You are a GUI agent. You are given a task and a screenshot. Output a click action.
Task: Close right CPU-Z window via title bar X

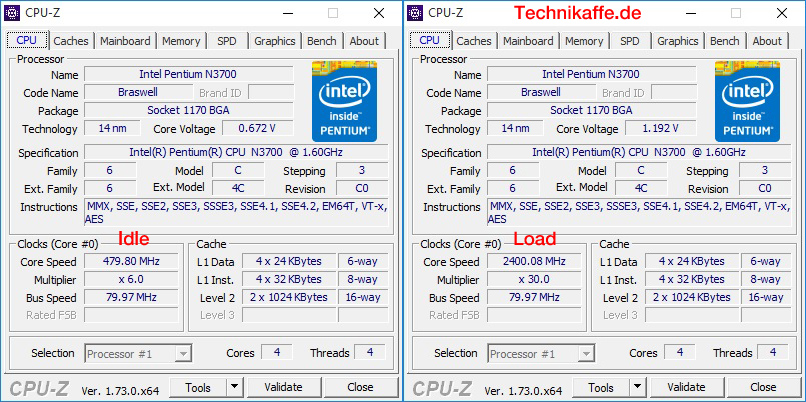pyautogui.click(x=782, y=13)
